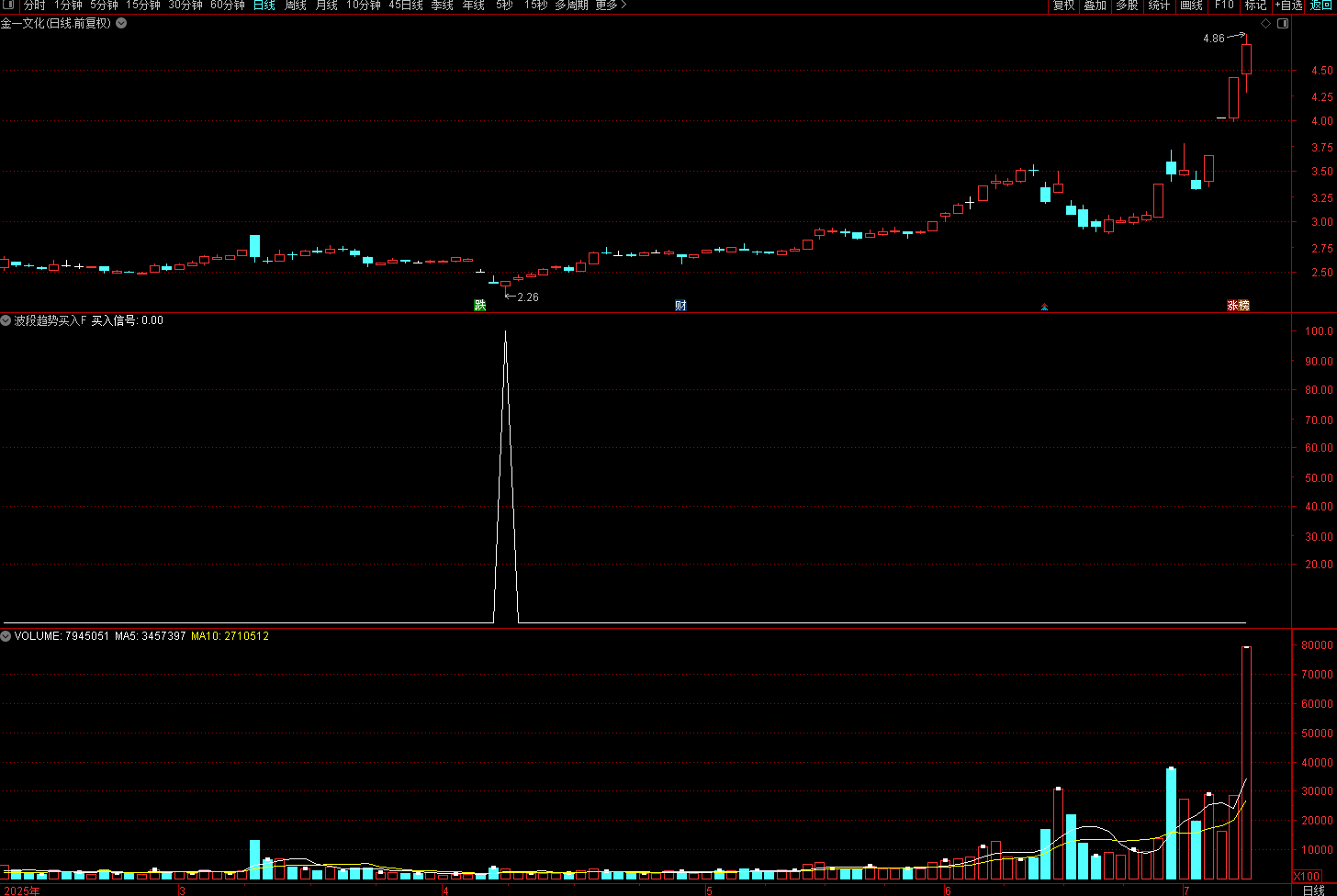
Task: Open the 统计 statistics tool
Action: (1159, 6)
